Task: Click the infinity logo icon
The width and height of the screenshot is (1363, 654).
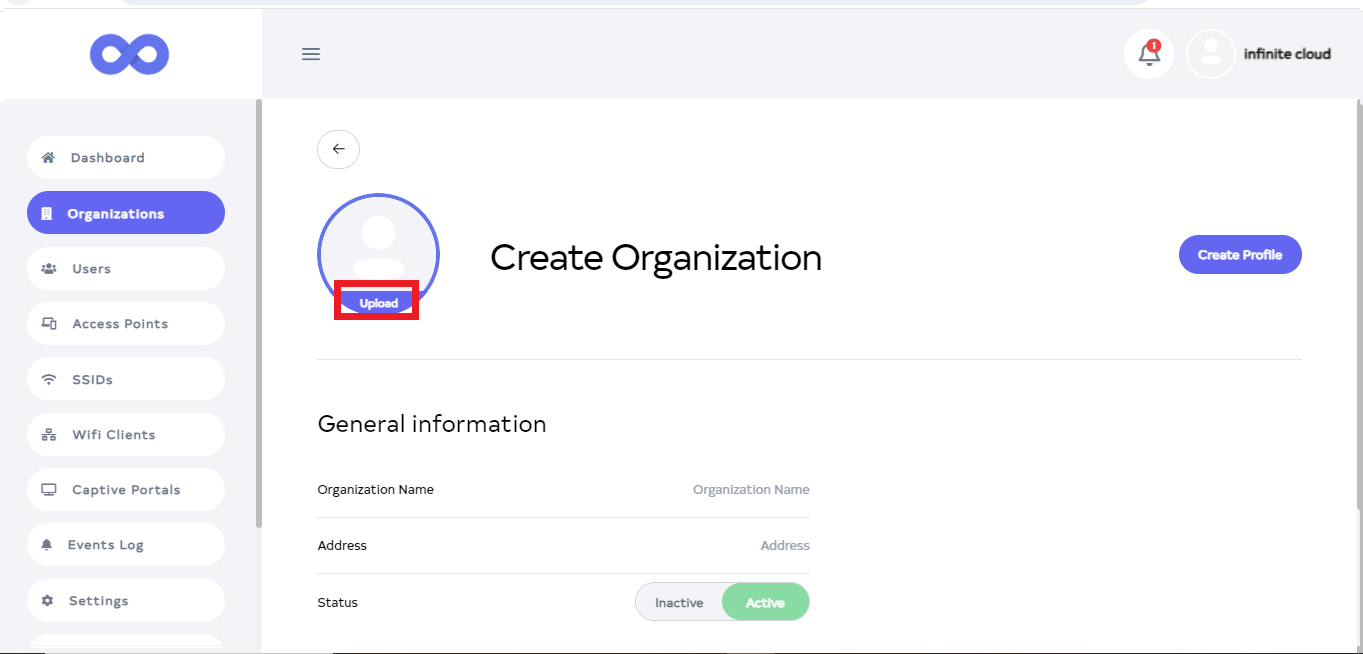Action: tap(129, 54)
